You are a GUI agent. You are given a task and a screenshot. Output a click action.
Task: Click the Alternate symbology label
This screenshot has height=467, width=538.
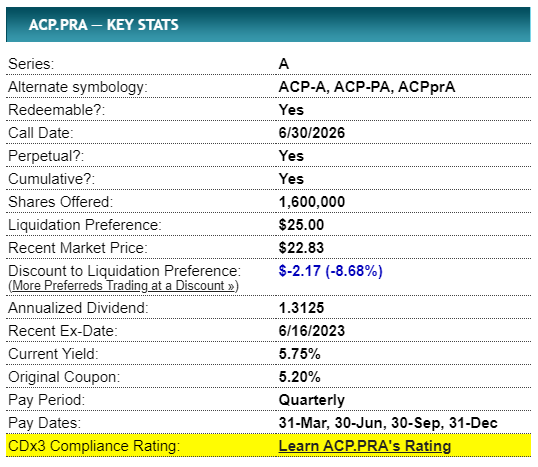point(78,87)
